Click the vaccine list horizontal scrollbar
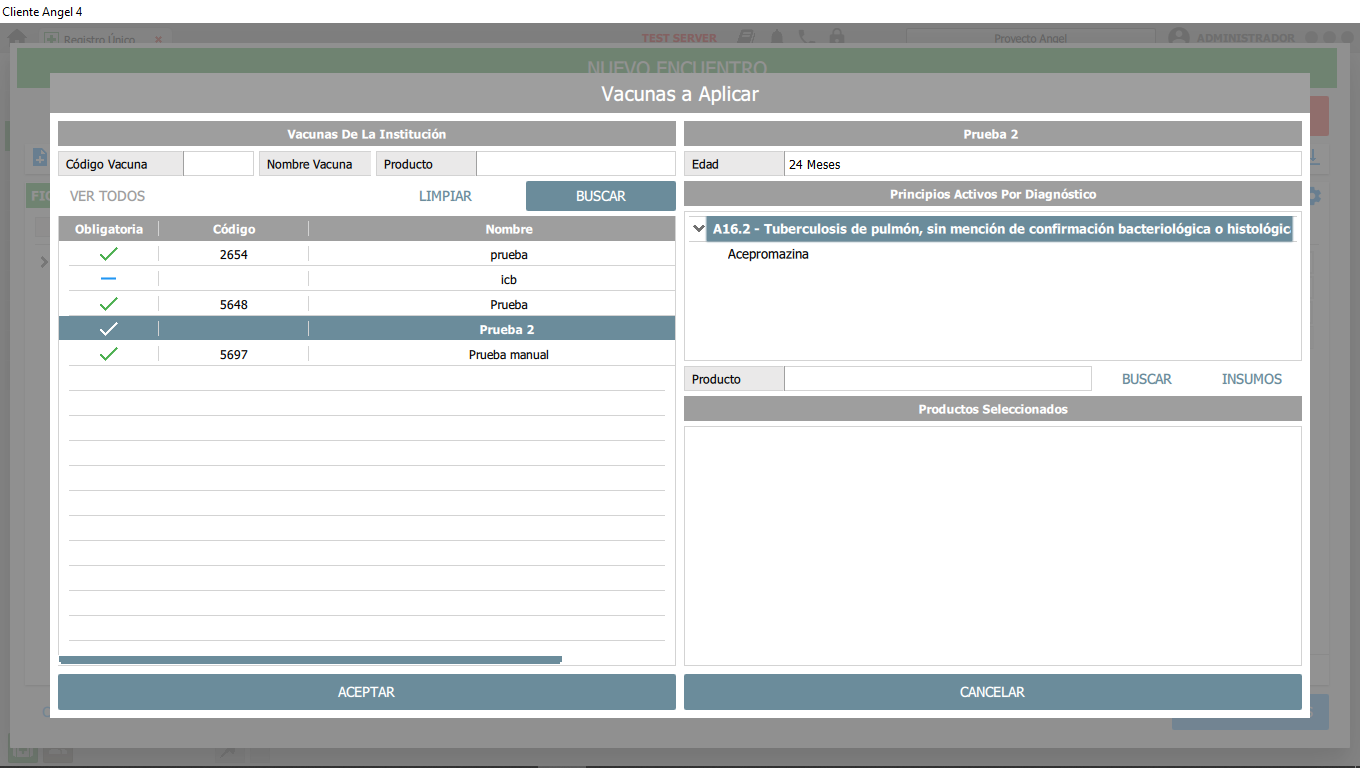The height and width of the screenshot is (768, 1360). pyautogui.click(x=310, y=659)
